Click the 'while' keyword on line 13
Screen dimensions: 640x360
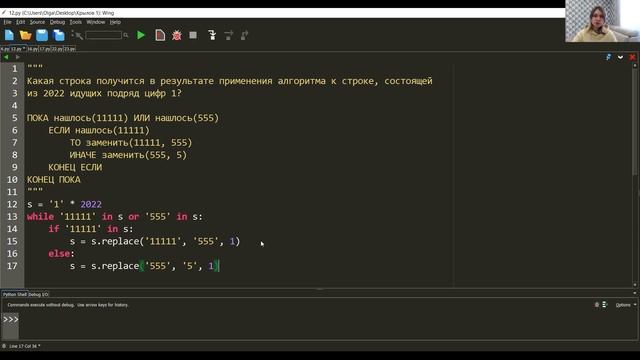pyautogui.click(x=40, y=217)
